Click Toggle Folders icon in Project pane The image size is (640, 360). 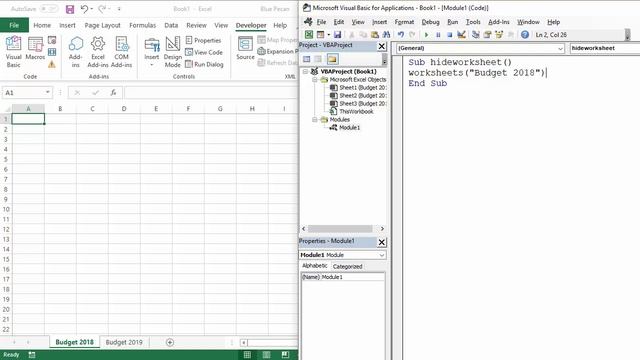[333, 59]
